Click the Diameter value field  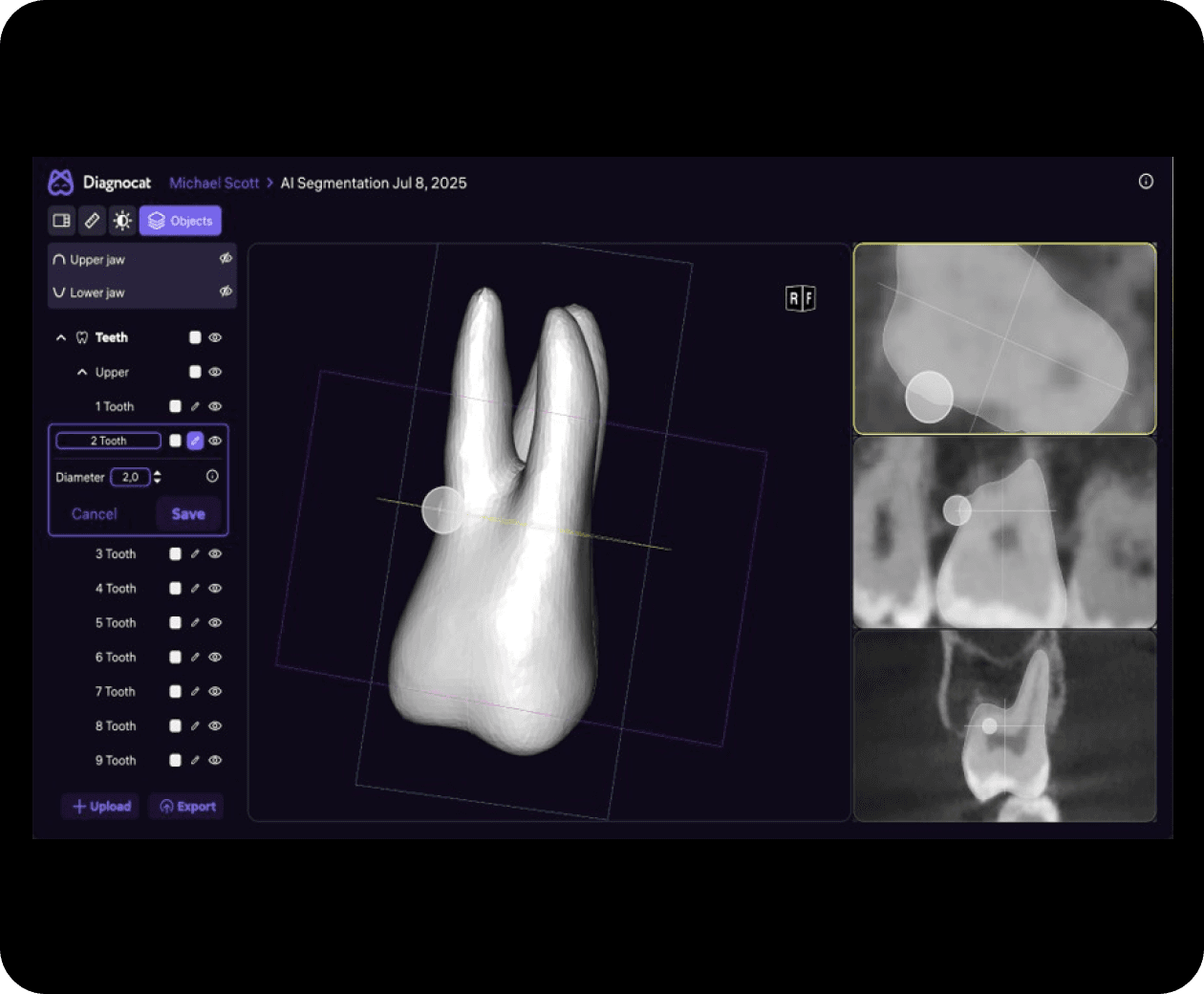pyautogui.click(x=130, y=477)
